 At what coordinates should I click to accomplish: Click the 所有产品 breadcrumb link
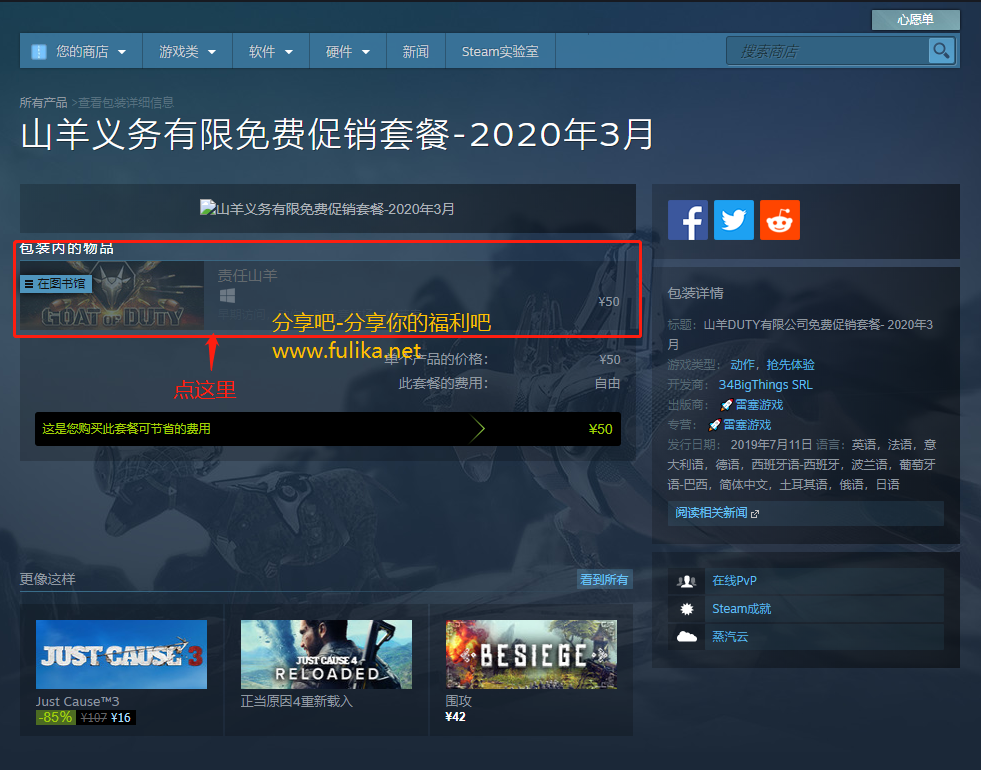(x=43, y=103)
